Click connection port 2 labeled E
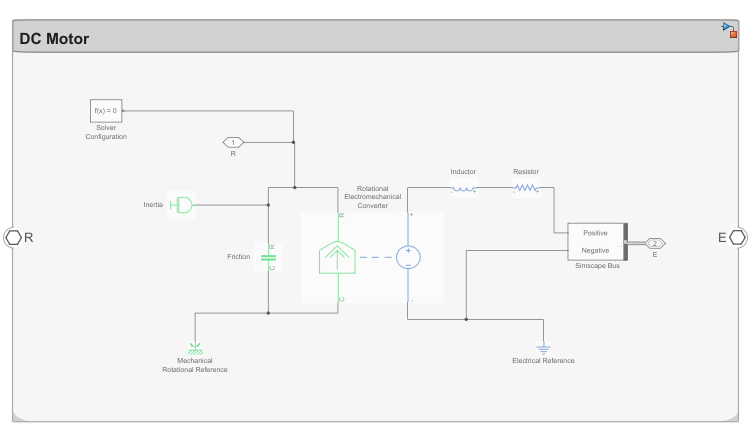The height and width of the screenshot is (432, 755). (x=655, y=243)
